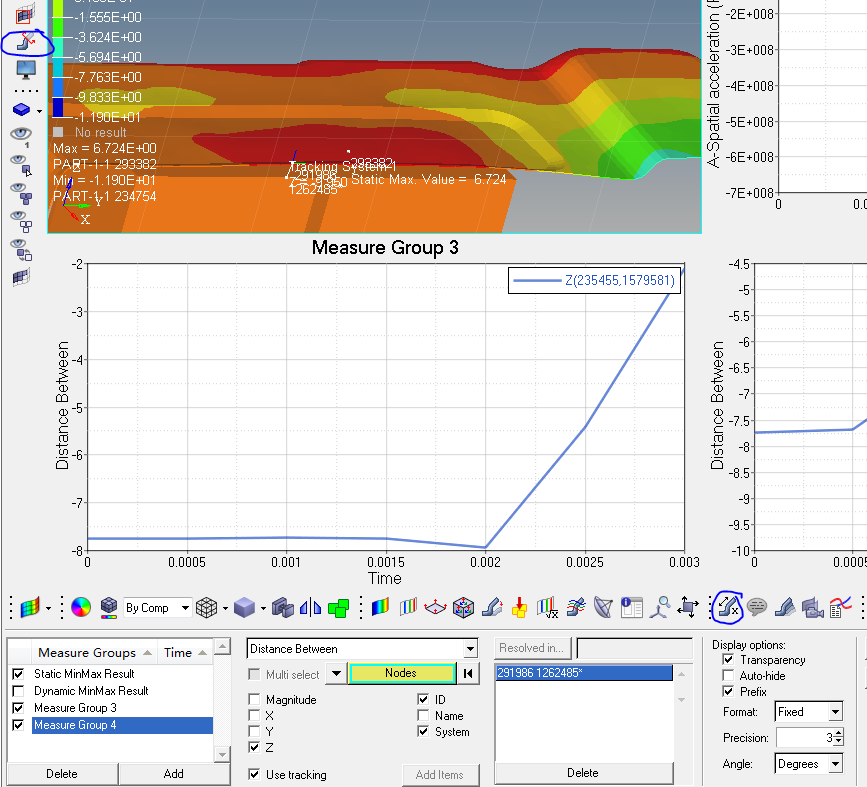867x787 pixels.
Task: Click the Add measure group button
Action: [x=173, y=773]
